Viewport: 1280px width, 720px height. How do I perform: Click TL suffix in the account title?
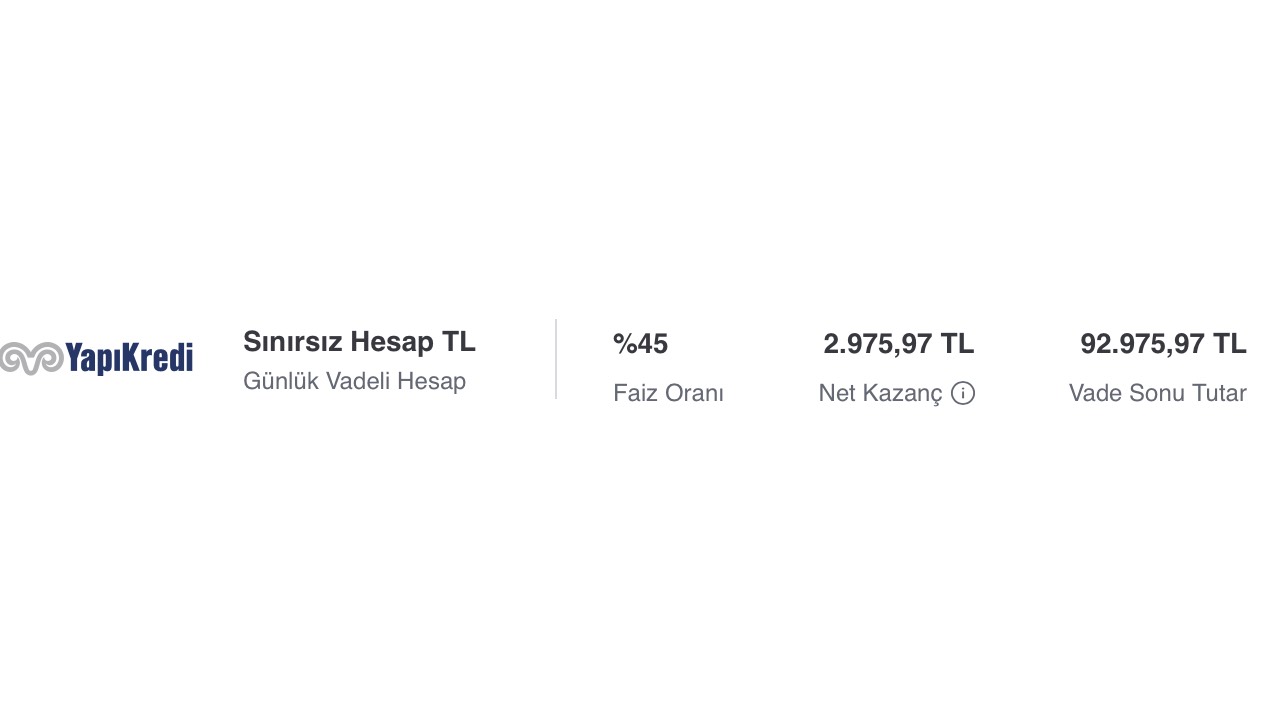tap(459, 342)
